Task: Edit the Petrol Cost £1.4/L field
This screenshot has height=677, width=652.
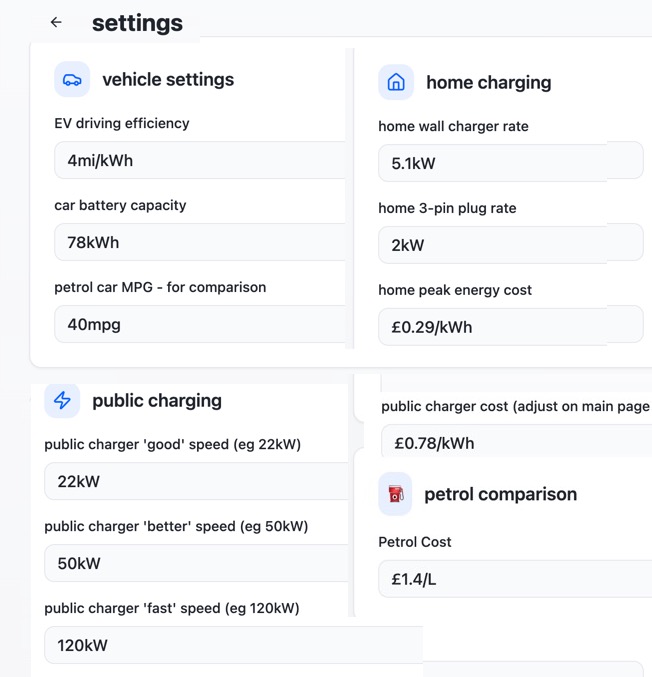Action: coord(515,579)
